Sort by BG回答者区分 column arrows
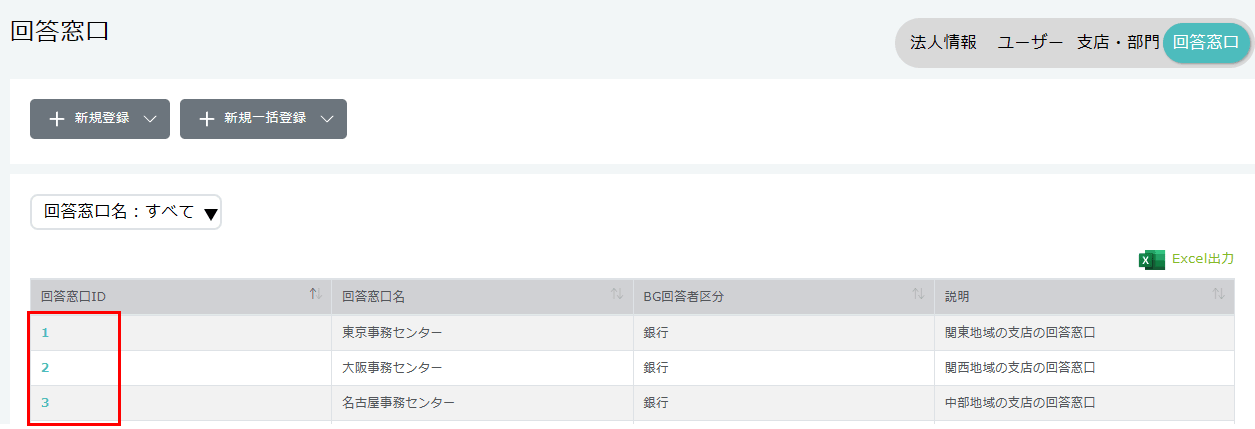The width and height of the screenshot is (1255, 429). pyautogui.click(x=918, y=294)
